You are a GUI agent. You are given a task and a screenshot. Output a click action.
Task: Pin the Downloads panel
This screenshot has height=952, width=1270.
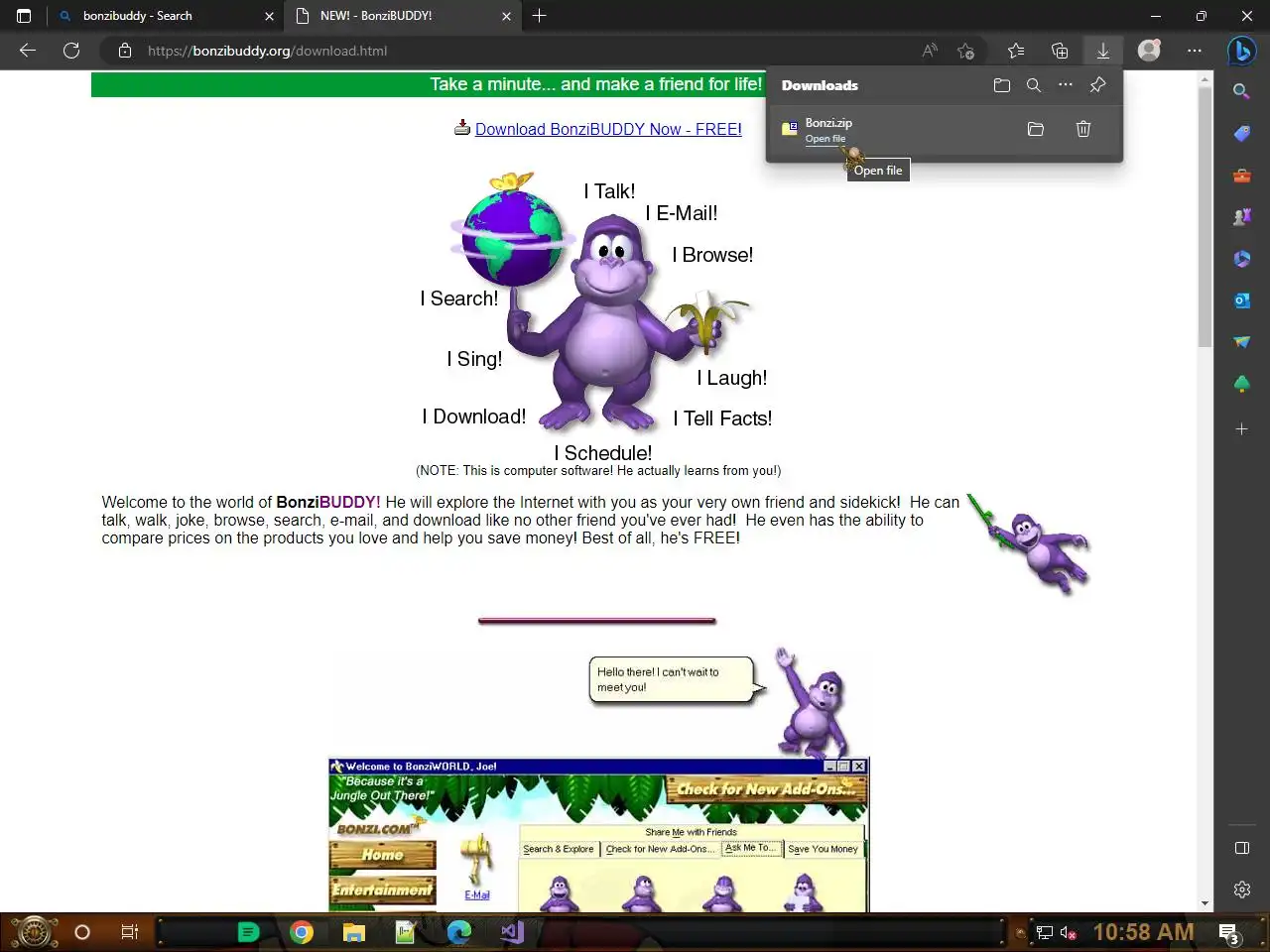pos(1097,85)
